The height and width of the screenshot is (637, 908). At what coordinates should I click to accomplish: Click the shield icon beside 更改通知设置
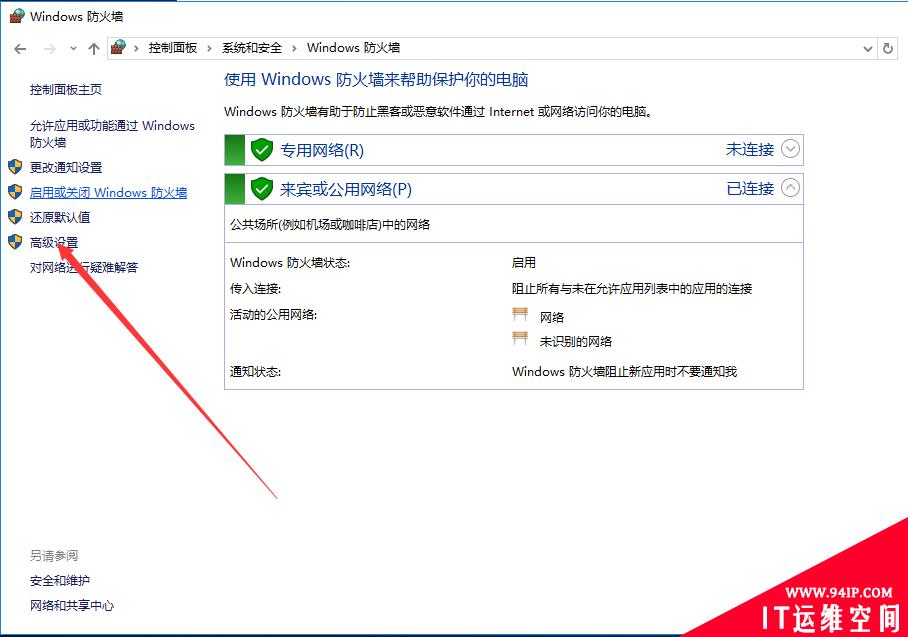click(16, 167)
